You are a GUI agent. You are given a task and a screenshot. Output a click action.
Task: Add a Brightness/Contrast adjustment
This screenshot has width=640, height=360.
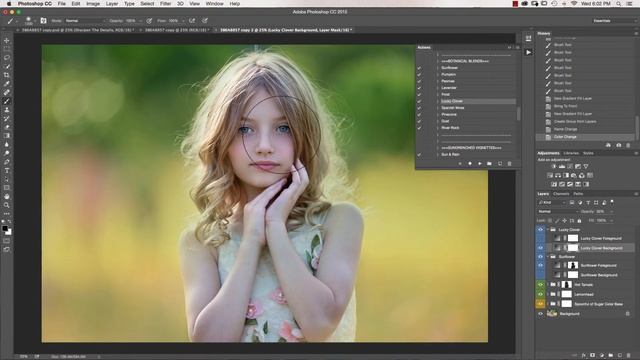click(554, 167)
